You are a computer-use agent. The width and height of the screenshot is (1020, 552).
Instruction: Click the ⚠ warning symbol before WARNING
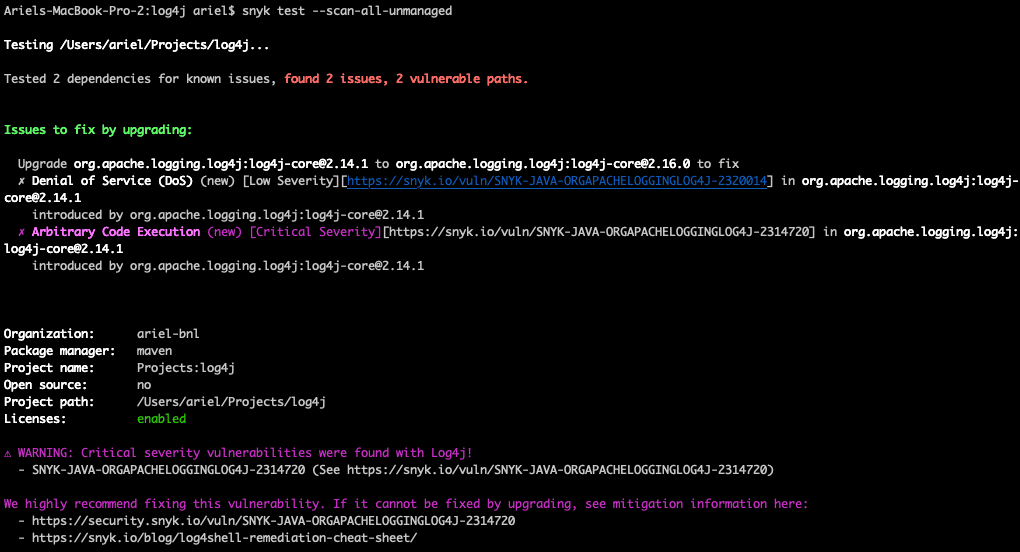8,453
